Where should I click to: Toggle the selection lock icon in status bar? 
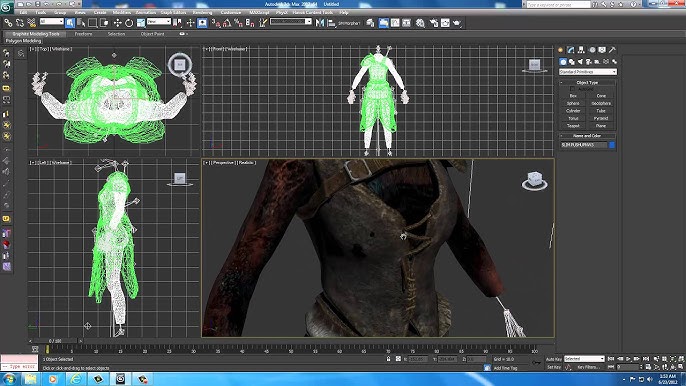click(388, 359)
